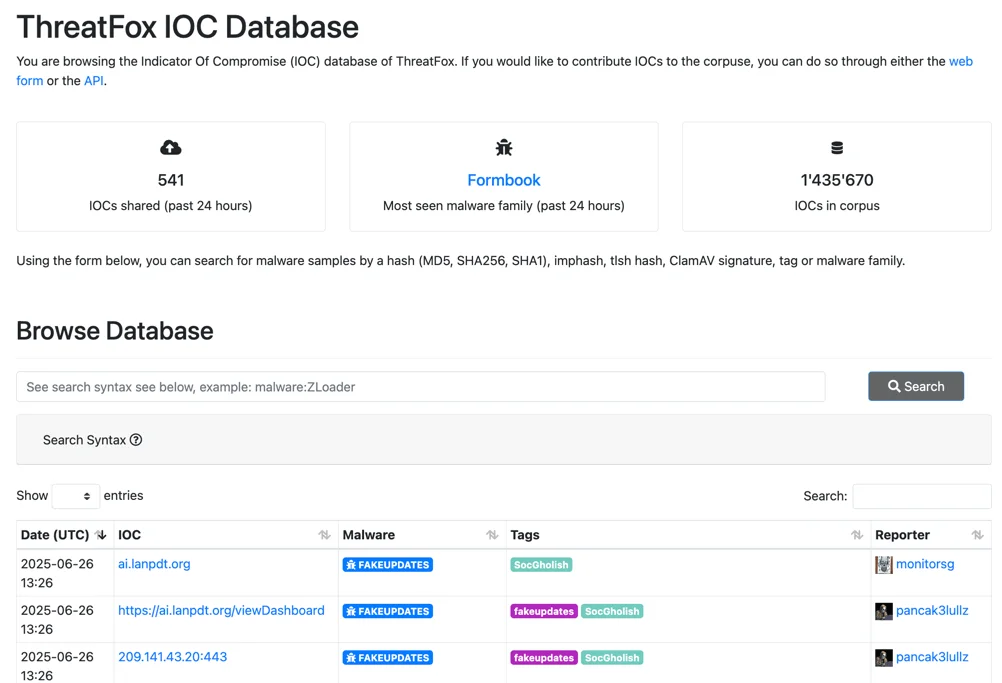This screenshot has width=1002, height=683.
Task: Open IOC 209.141.43.20:443 link
Action: (x=173, y=657)
